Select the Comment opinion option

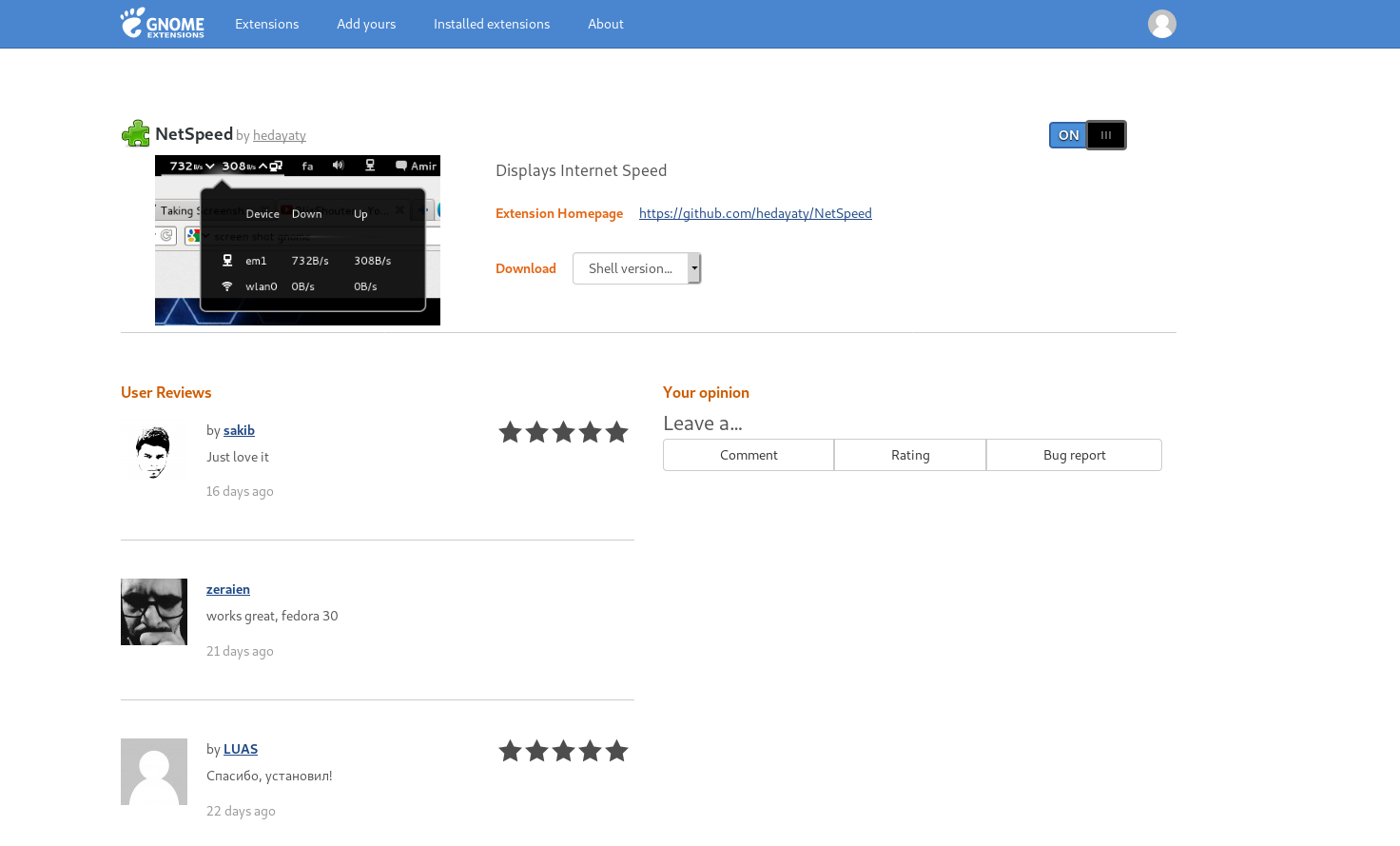(749, 455)
